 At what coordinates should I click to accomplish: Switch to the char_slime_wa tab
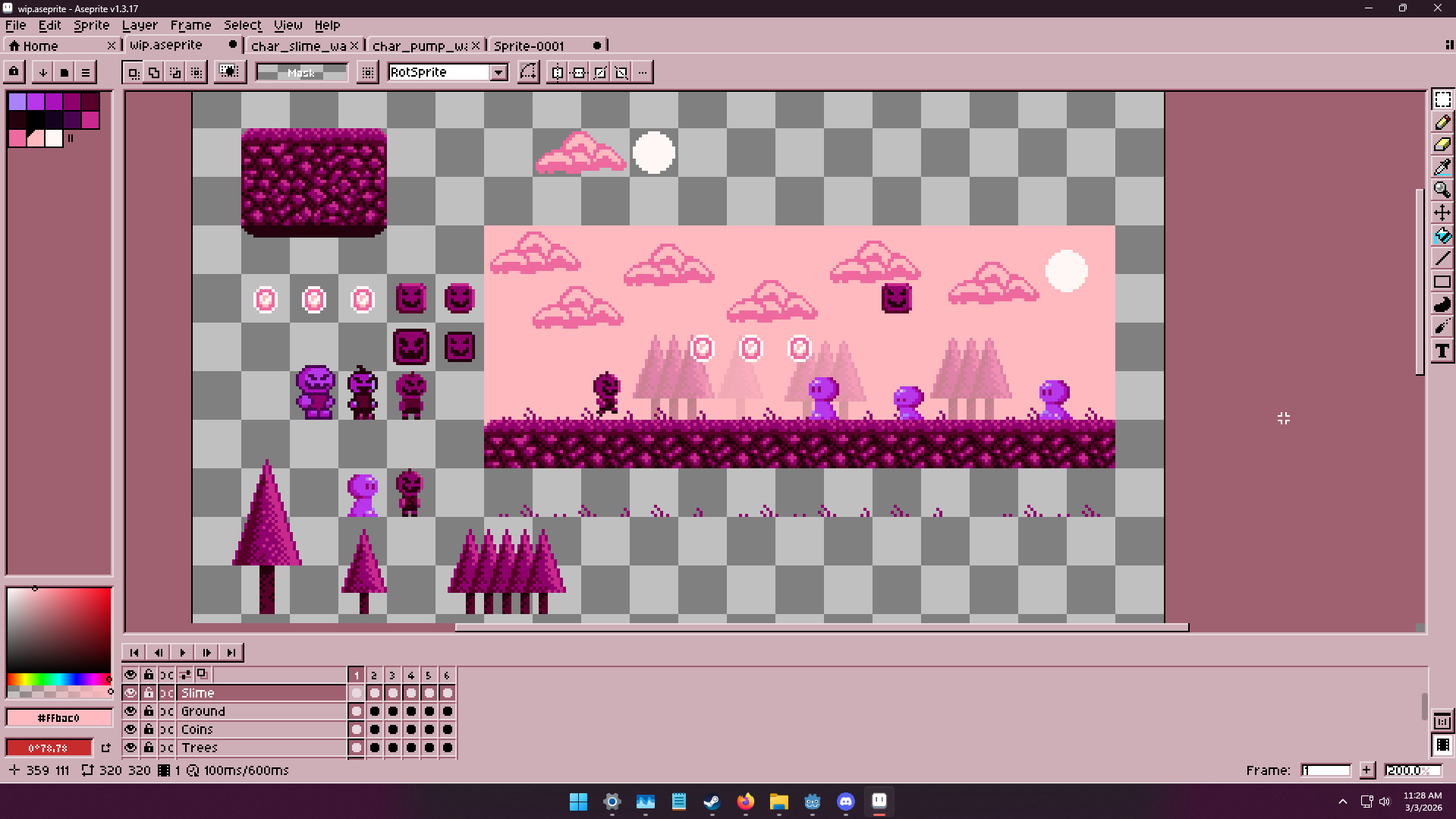pyautogui.click(x=298, y=46)
